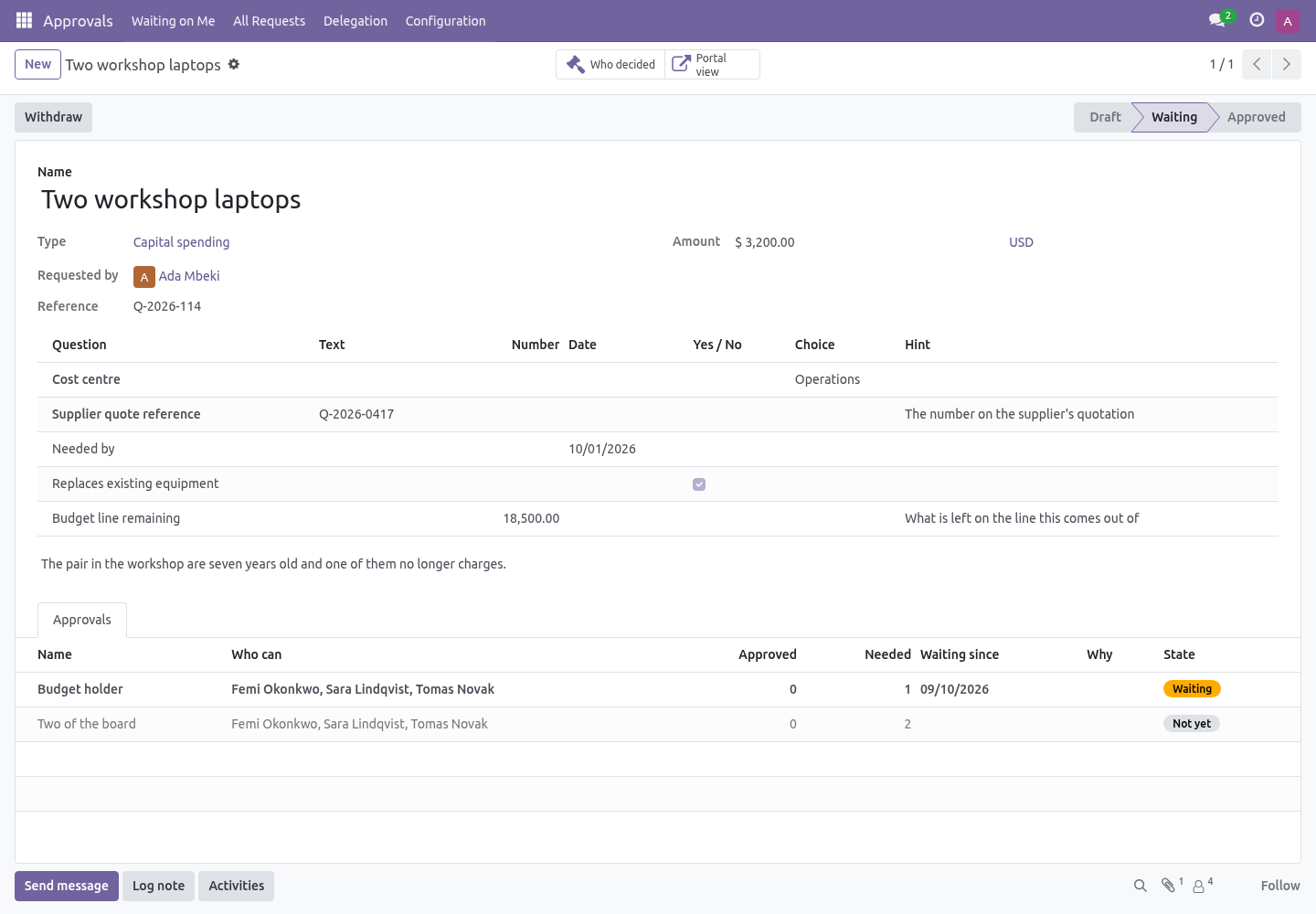Select the Draft status stage
The width and height of the screenshot is (1316, 914).
(x=1105, y=117)
